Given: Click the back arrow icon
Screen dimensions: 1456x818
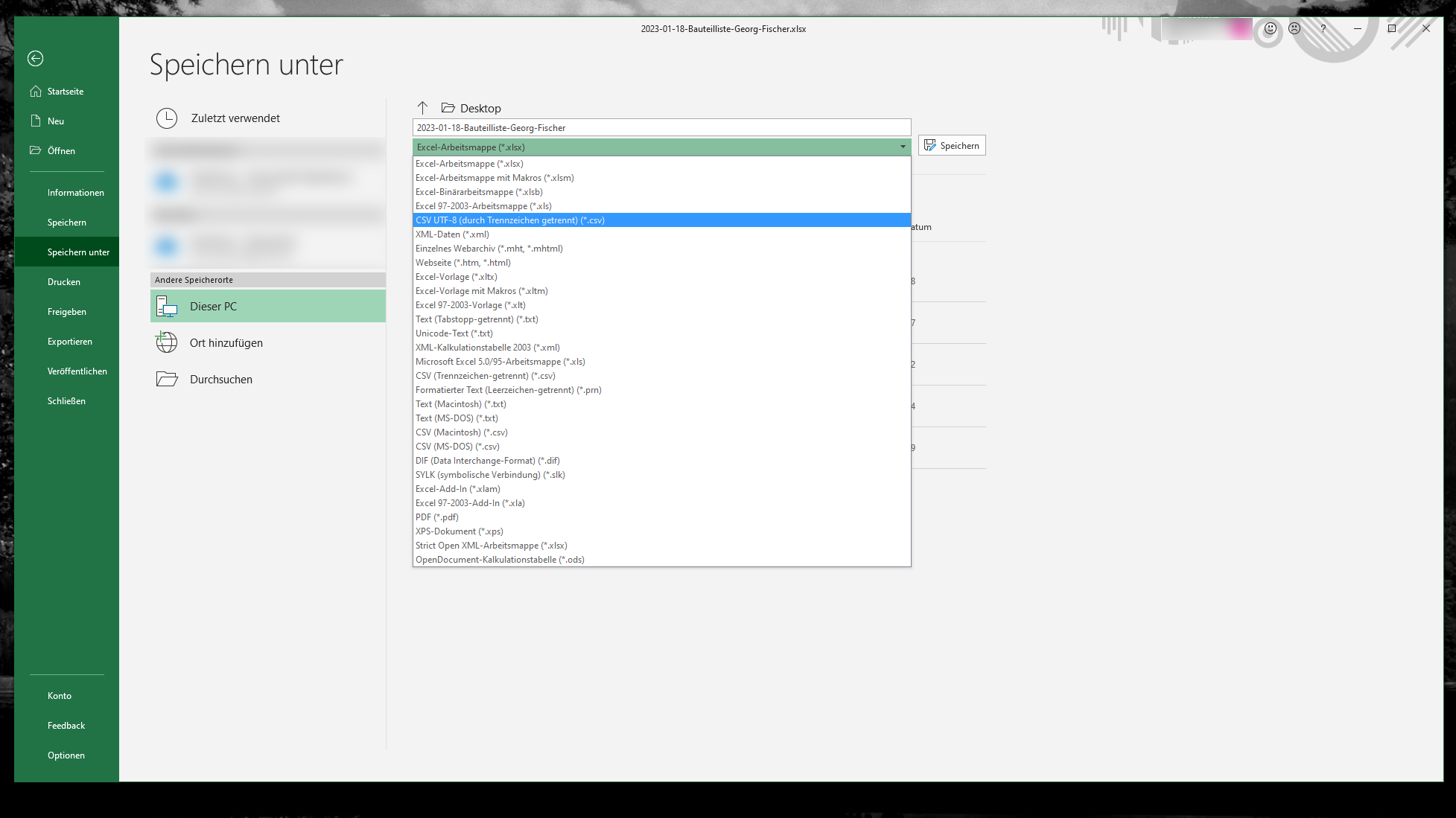Looking at the screenshot, I should coord(35,59).
